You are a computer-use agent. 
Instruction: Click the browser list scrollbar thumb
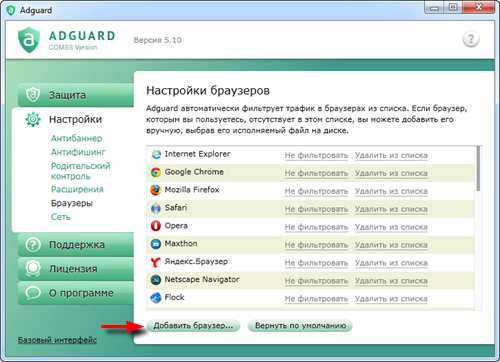click(x=478, y=169)
